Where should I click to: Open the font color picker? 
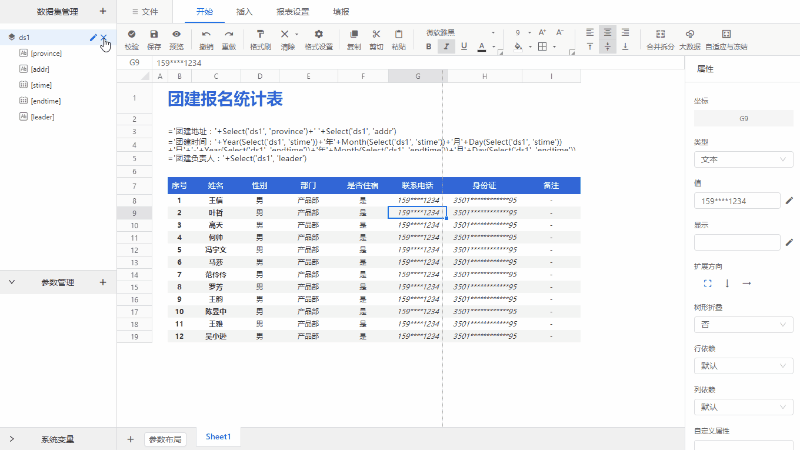coord(482,46)
